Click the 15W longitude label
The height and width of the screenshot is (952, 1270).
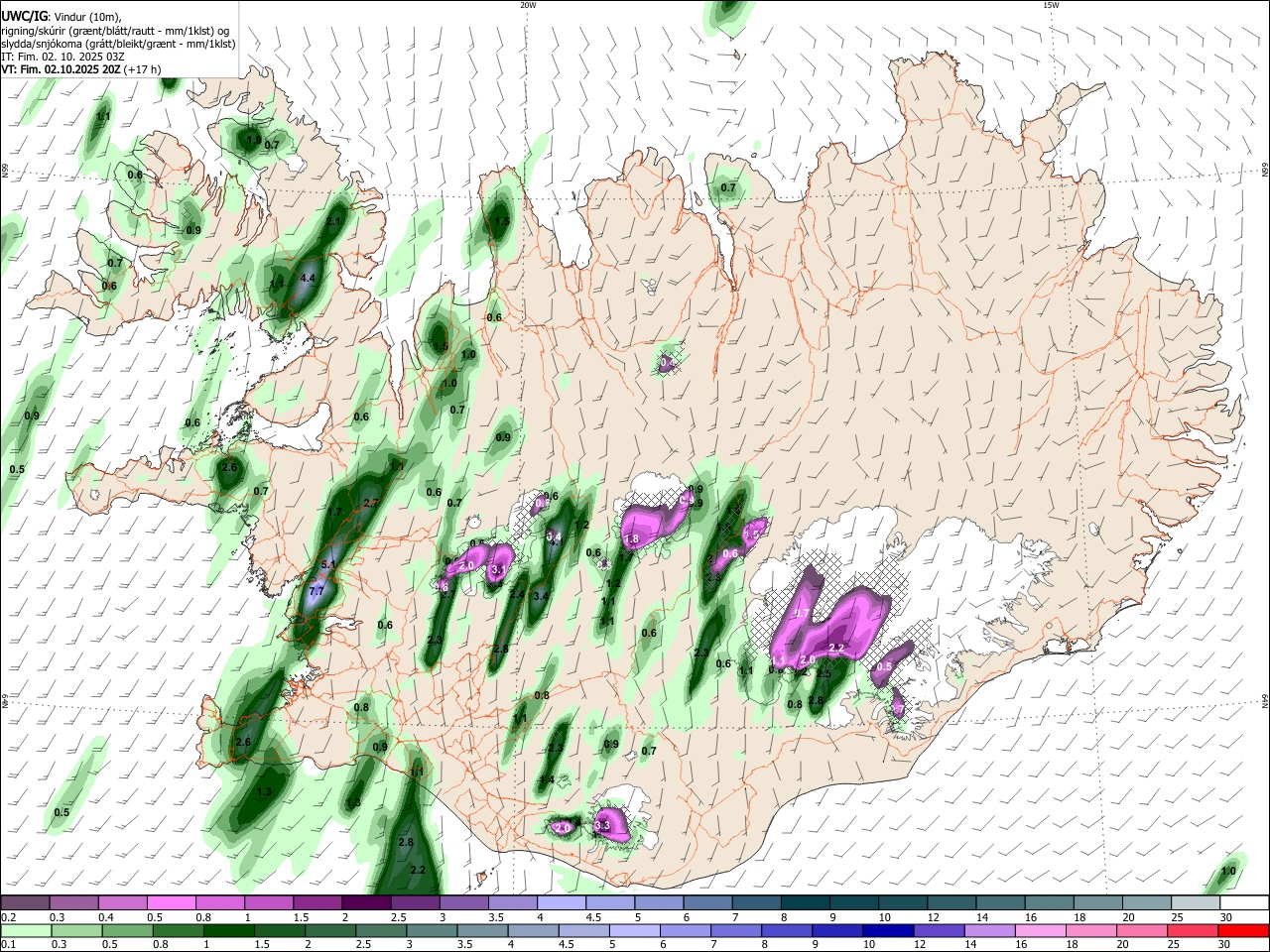1051,5
